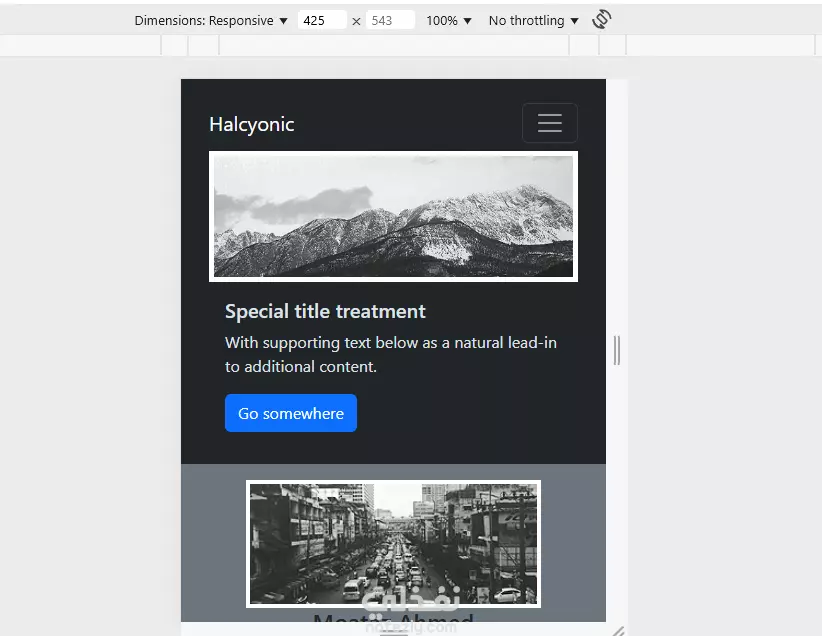
Task: Click the viewport width field showing 425
Action: coord(322,20)
